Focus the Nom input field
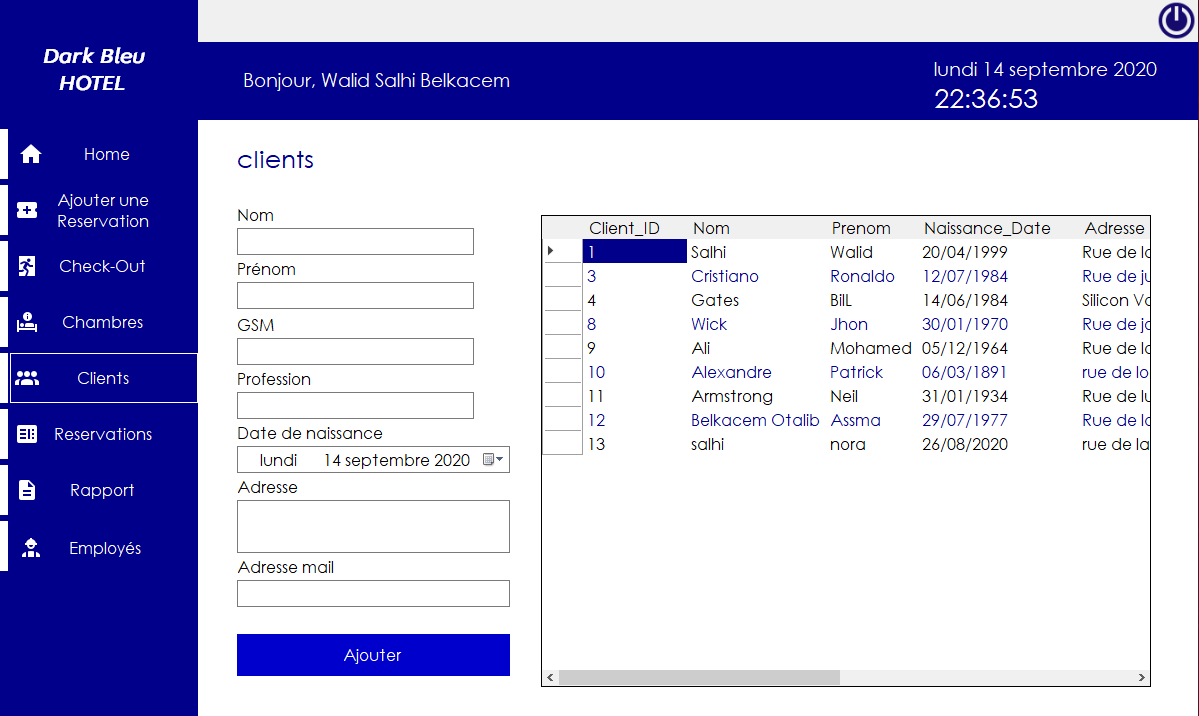 tap(356, 242)
